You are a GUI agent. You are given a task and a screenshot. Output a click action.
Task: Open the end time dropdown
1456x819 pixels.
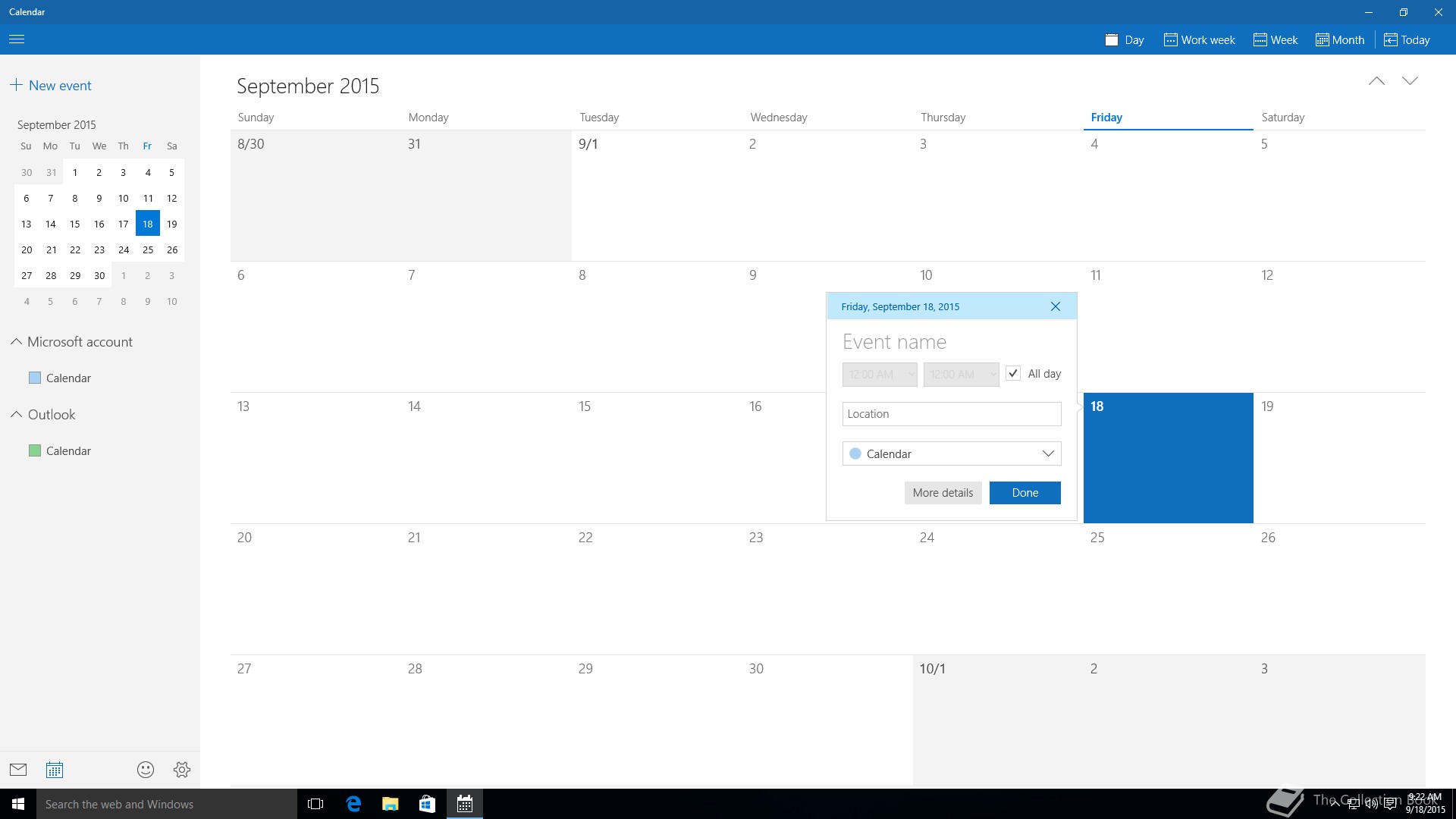tap(961, 375)
